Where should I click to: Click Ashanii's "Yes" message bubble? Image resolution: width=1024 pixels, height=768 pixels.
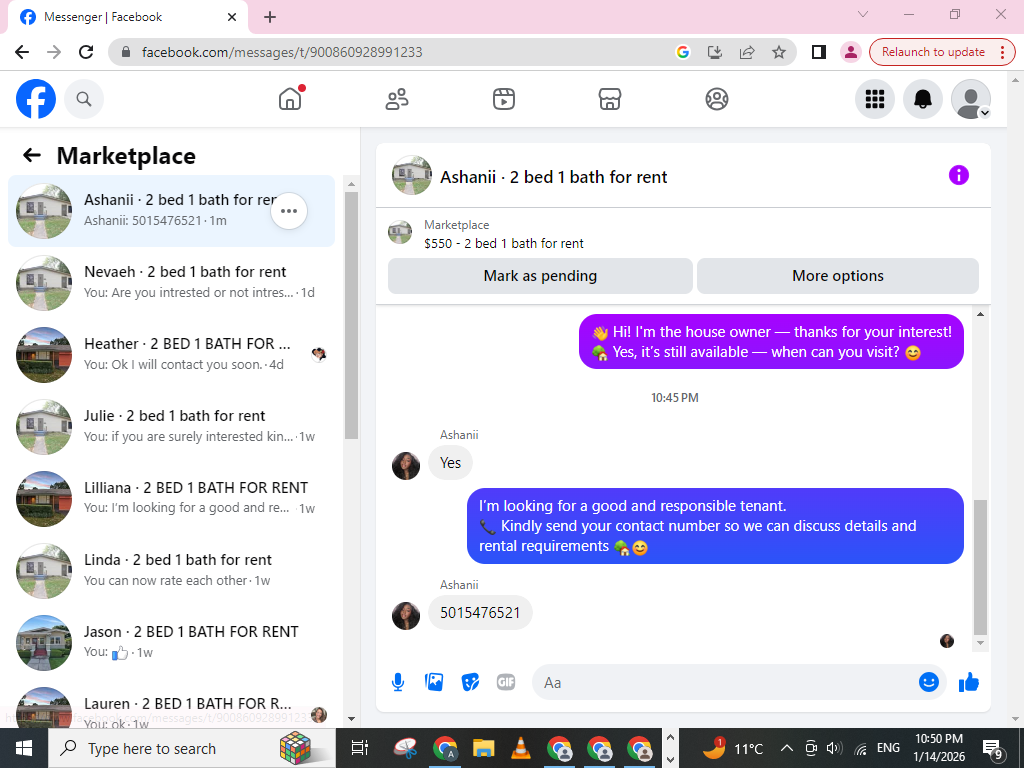[x=451, y=462]
